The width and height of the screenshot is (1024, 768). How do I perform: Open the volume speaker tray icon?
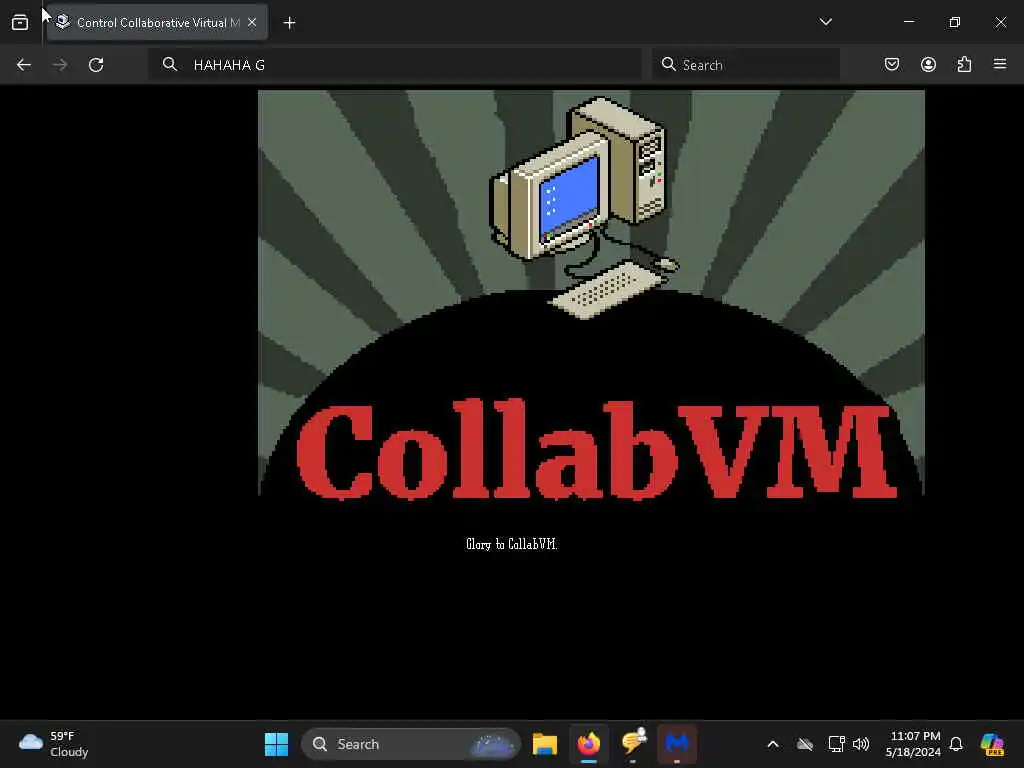click(861, 744)
